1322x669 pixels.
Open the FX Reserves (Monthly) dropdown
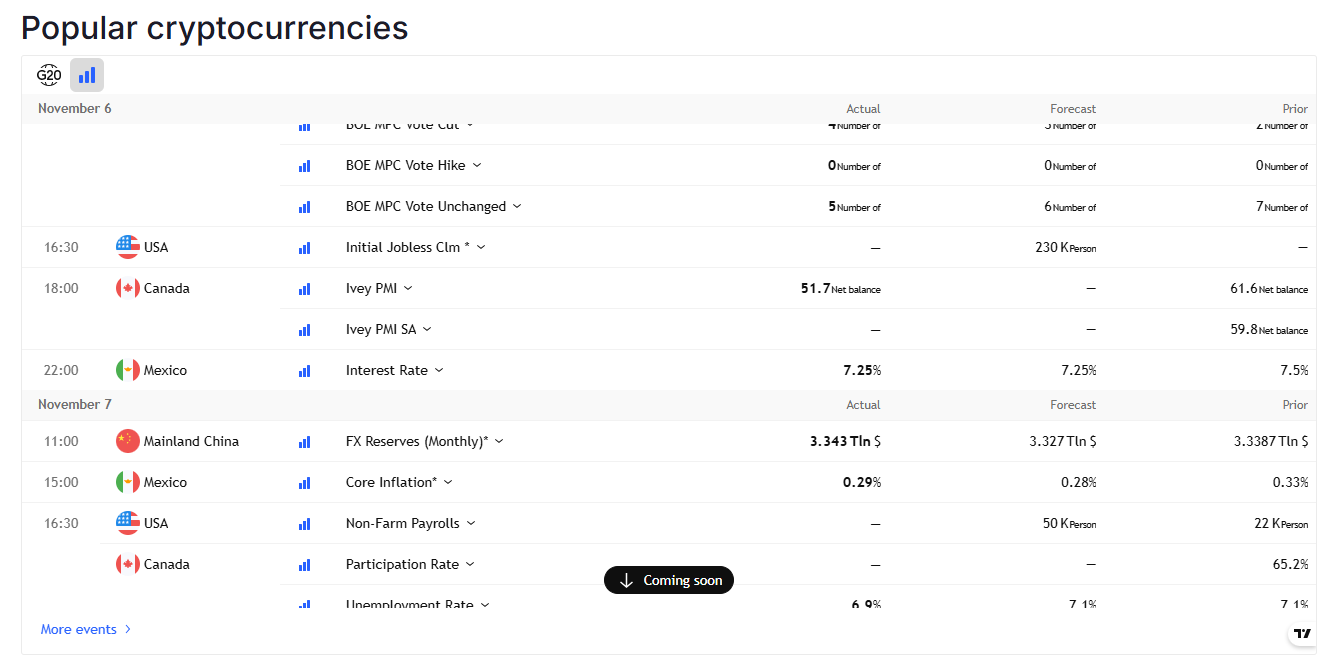tap(499, 441)
